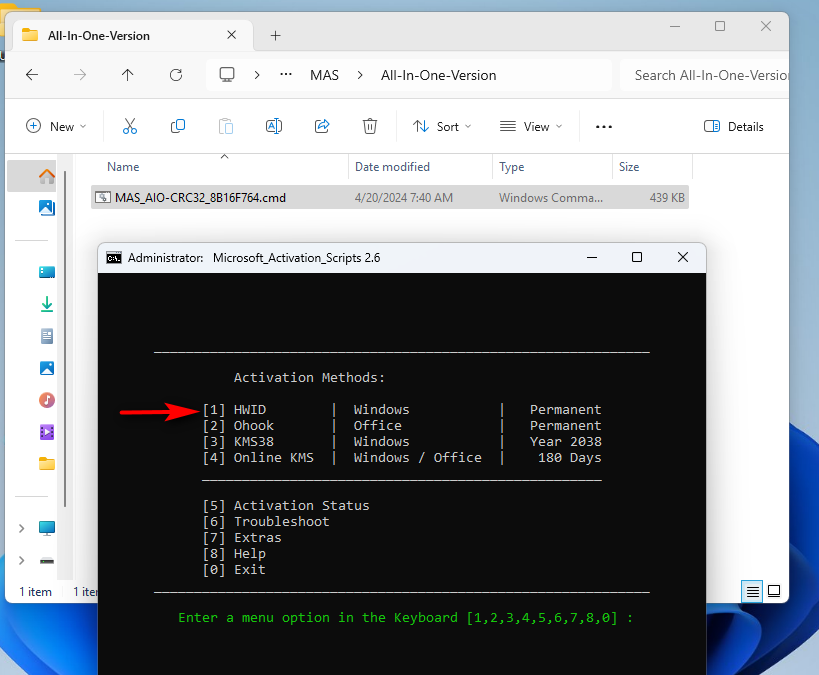819x675 pixels.
Task: Open Desktop shortcut in sidebar
Action: coord(46,272)
